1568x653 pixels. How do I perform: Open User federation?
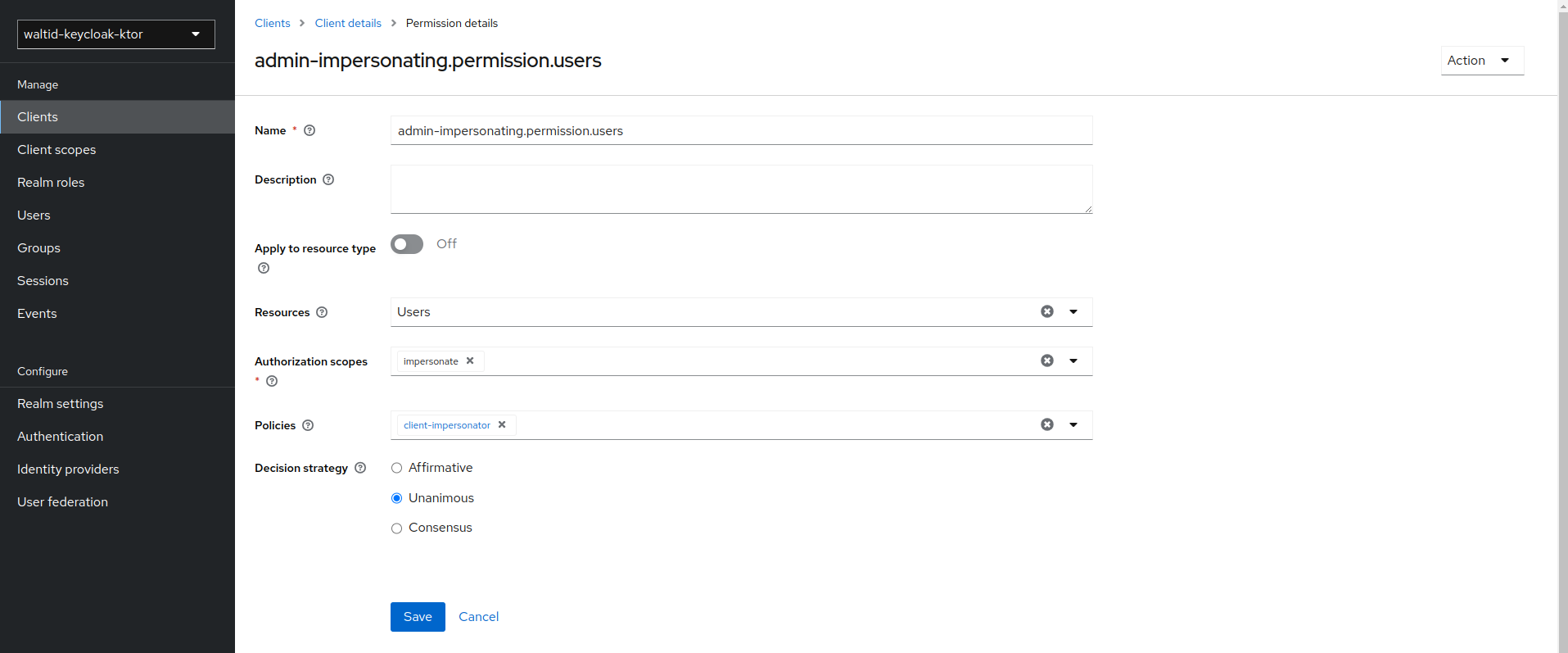117,502
